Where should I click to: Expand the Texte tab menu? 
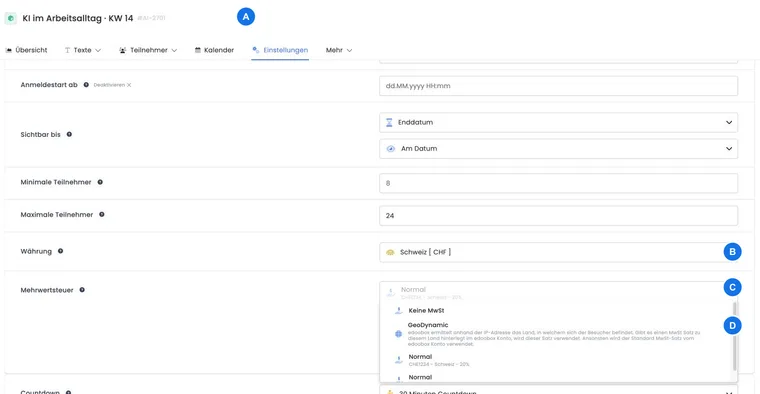tap(83, 50)
